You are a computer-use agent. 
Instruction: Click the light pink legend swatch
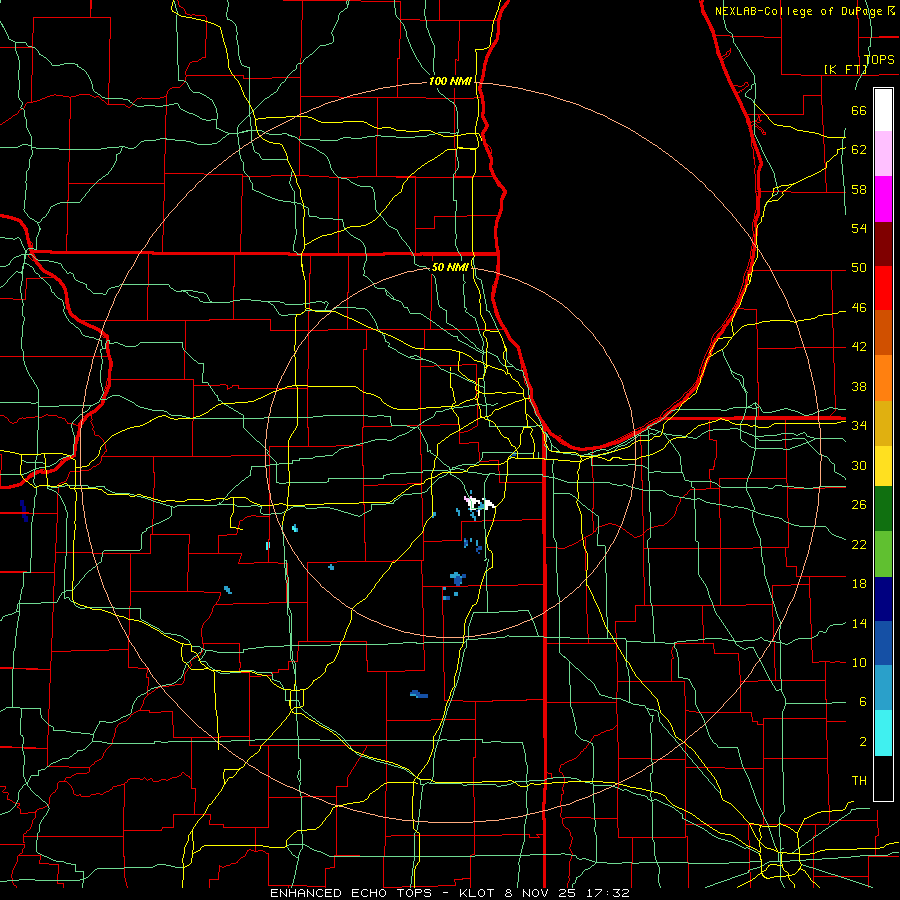coord(883,154)
